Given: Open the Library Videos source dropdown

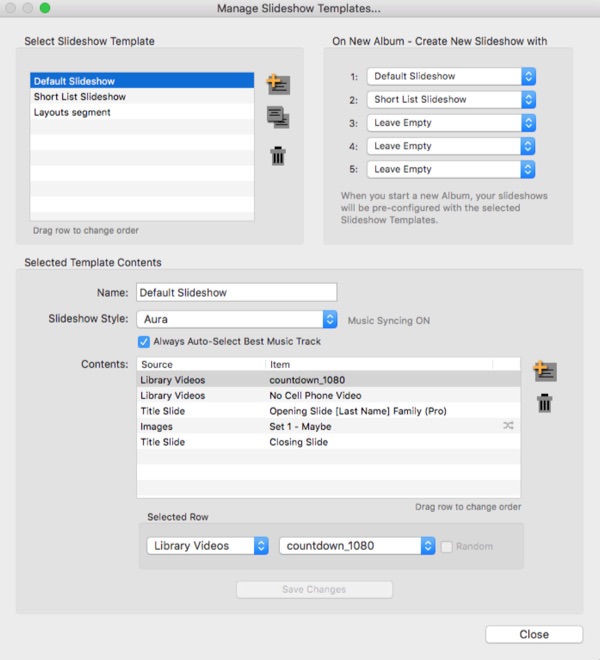Looking at the screenshot, I should pos(207,546).
